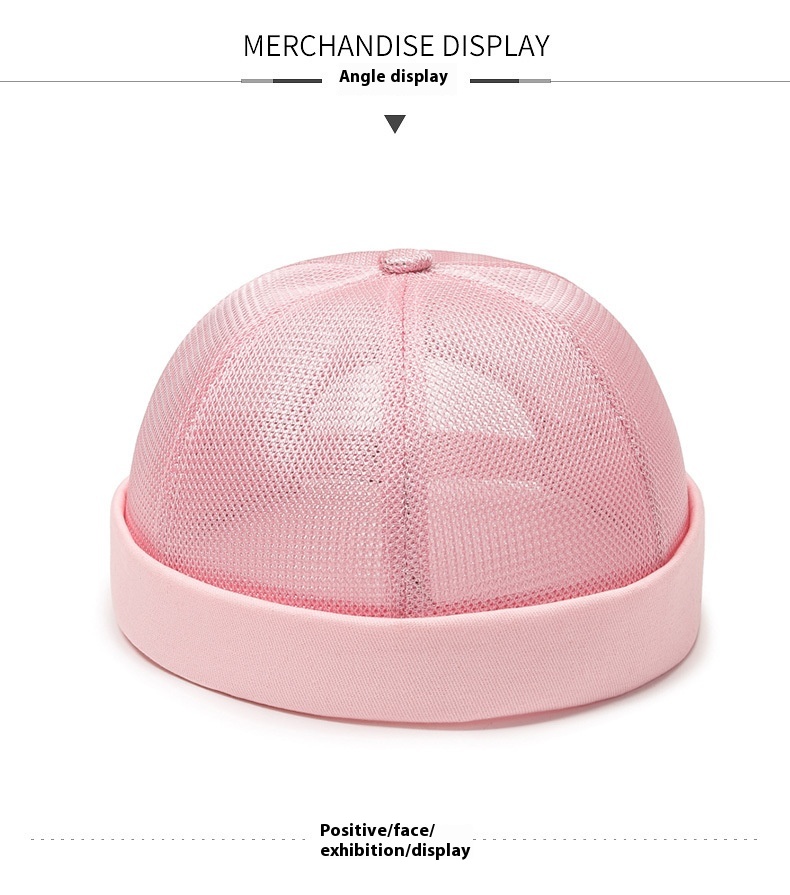Click the dark bar right of Angle display
Viewport: 790px width, 895px height.
(494, 81)
